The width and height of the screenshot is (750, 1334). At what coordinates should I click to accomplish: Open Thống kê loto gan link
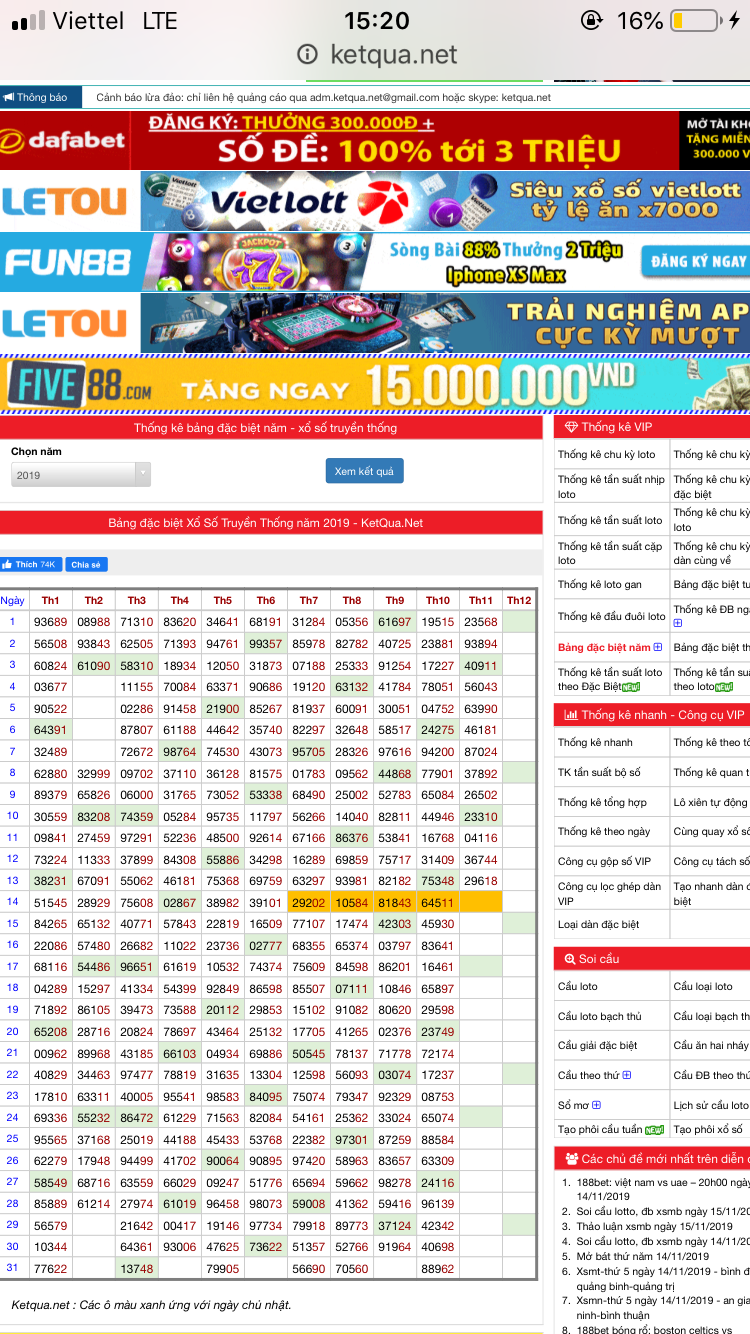click(600, 585)
